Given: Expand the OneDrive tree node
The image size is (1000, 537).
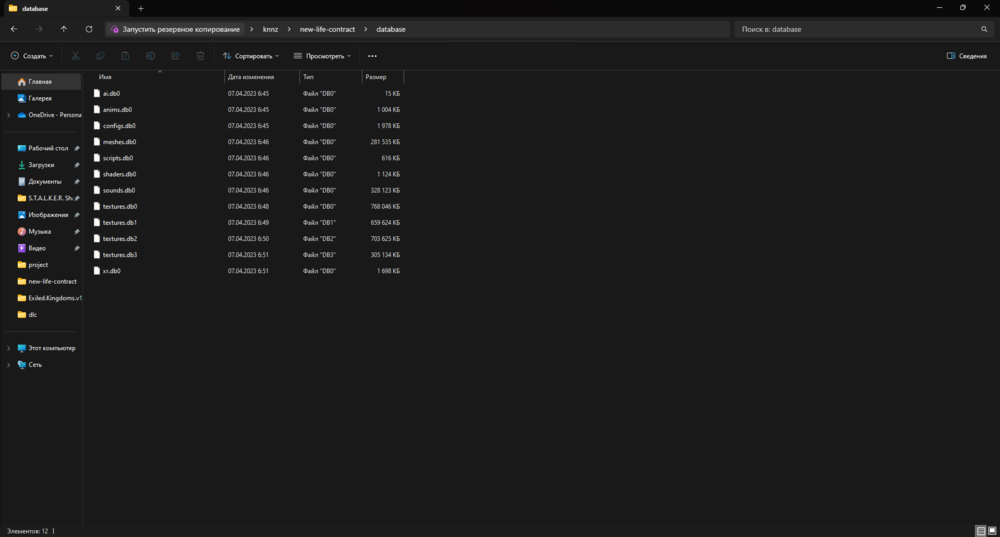Looking at the screenshot, I should [8, 115].
